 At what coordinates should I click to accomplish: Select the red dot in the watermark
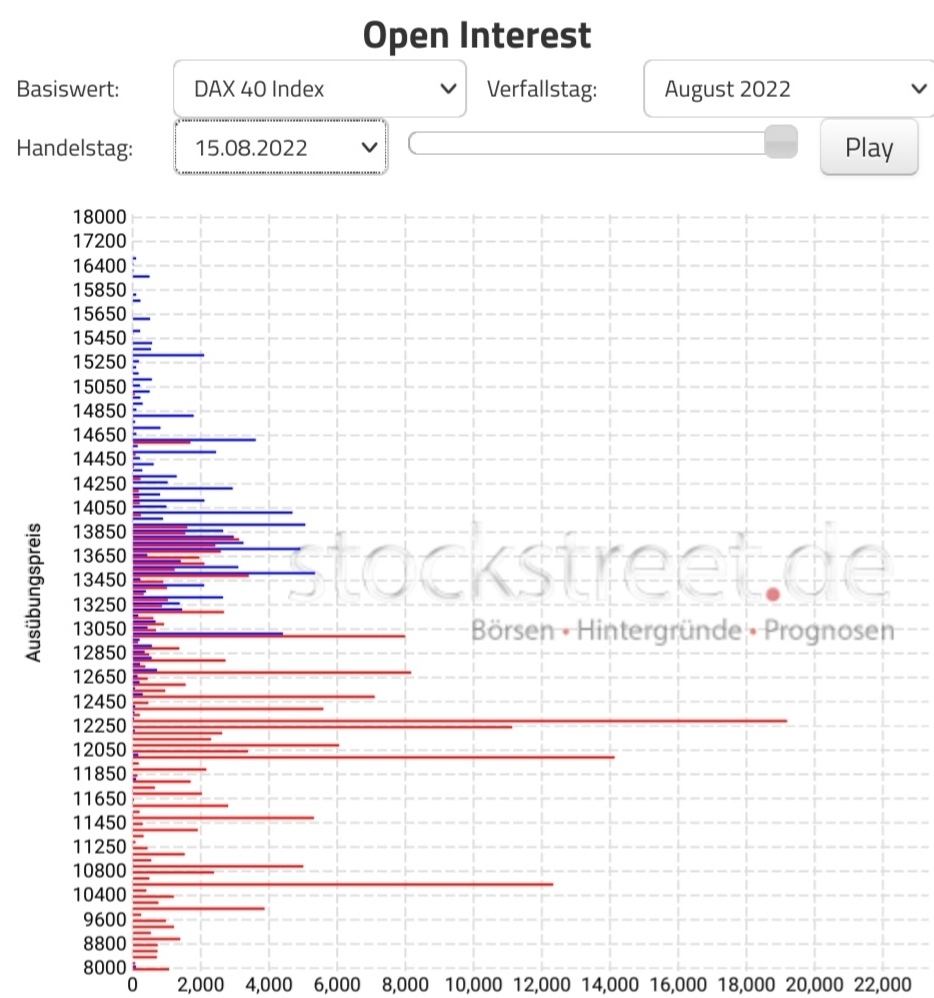click(x=772, y=594)
